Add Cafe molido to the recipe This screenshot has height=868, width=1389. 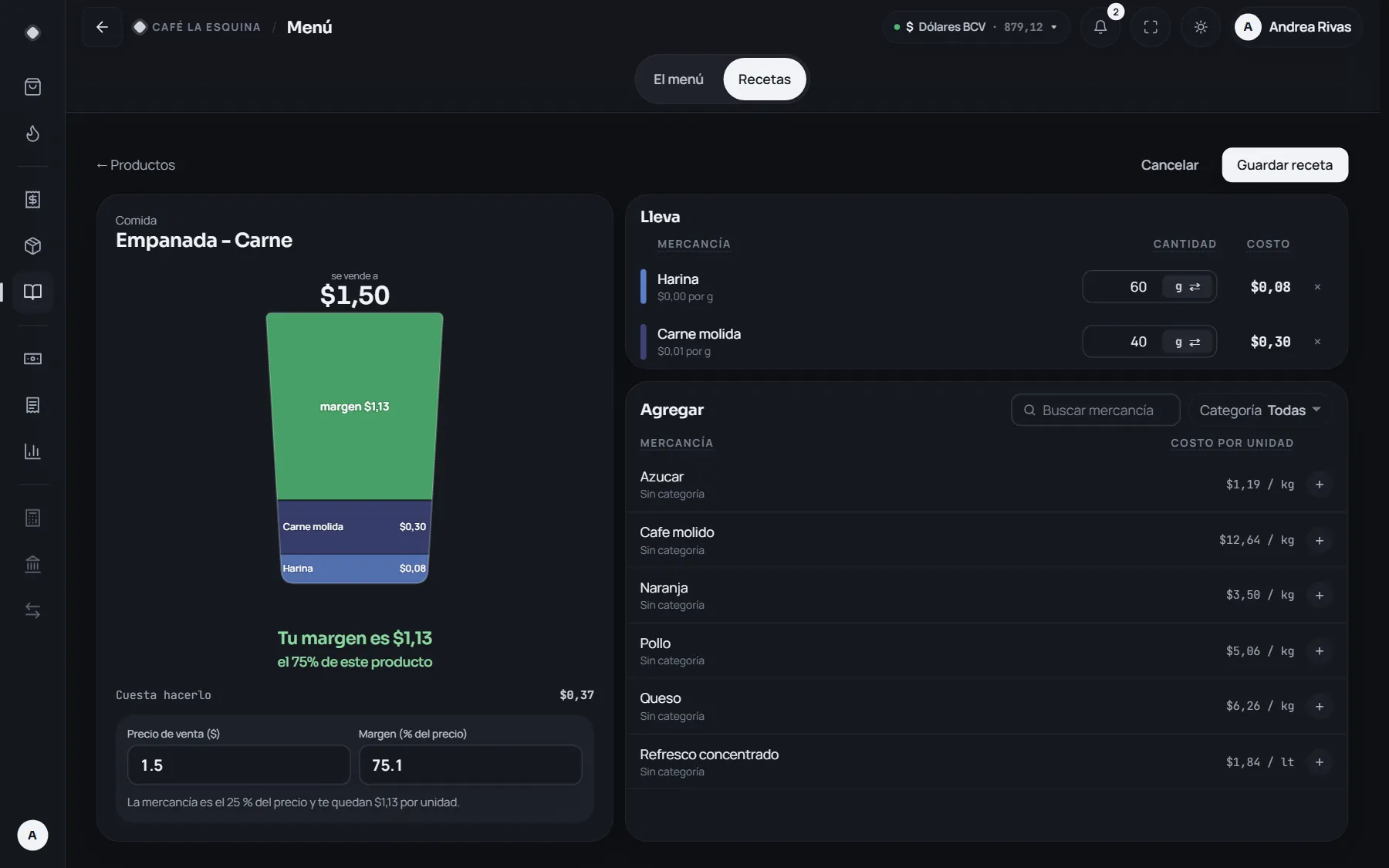(1319, 540)
